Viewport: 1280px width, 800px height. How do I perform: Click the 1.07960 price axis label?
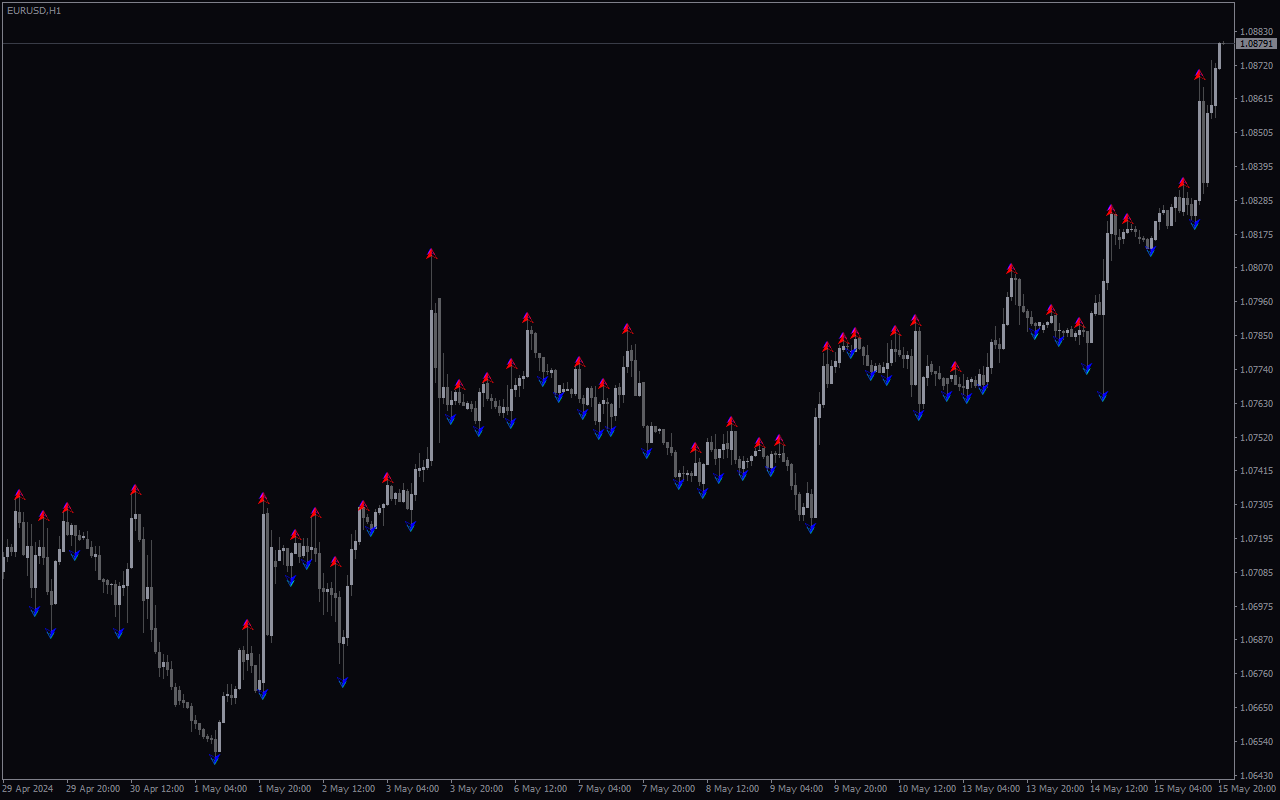tap(1256, 301)
